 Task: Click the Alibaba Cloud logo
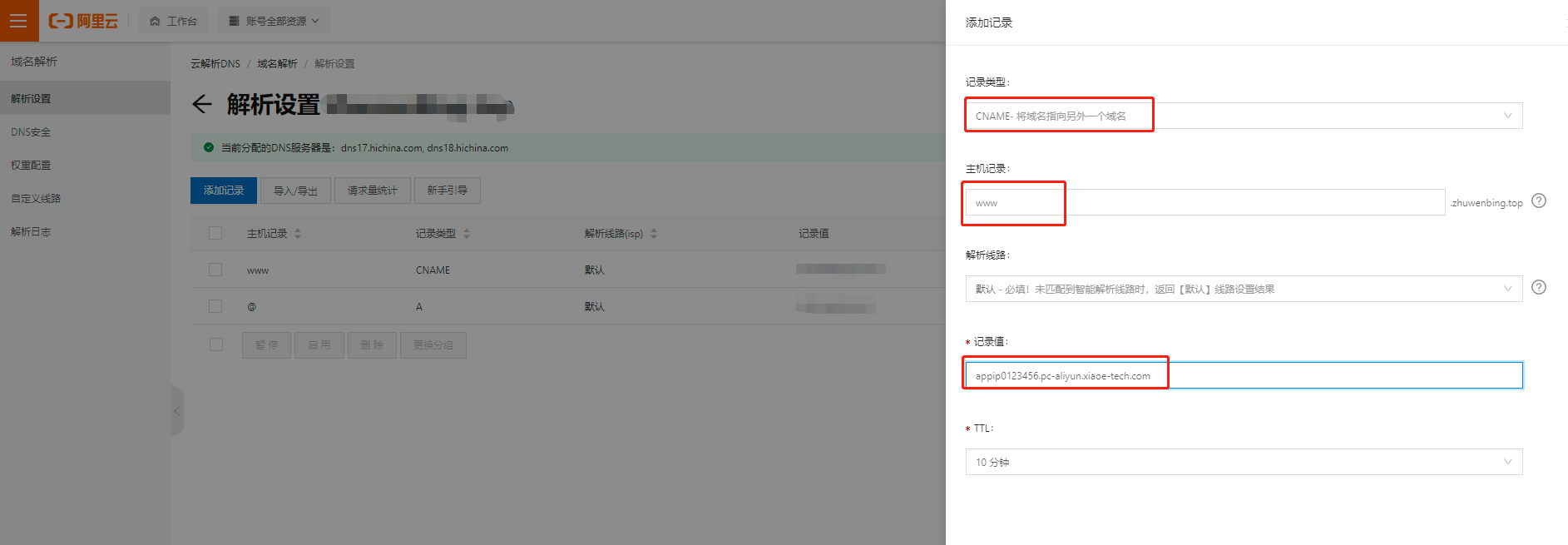[83, 21]
